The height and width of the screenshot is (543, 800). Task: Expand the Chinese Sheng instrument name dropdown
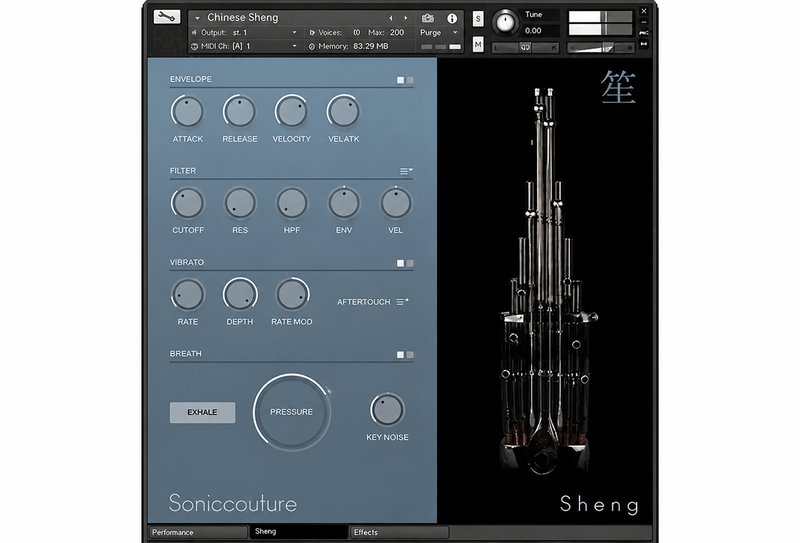point(197,18)
